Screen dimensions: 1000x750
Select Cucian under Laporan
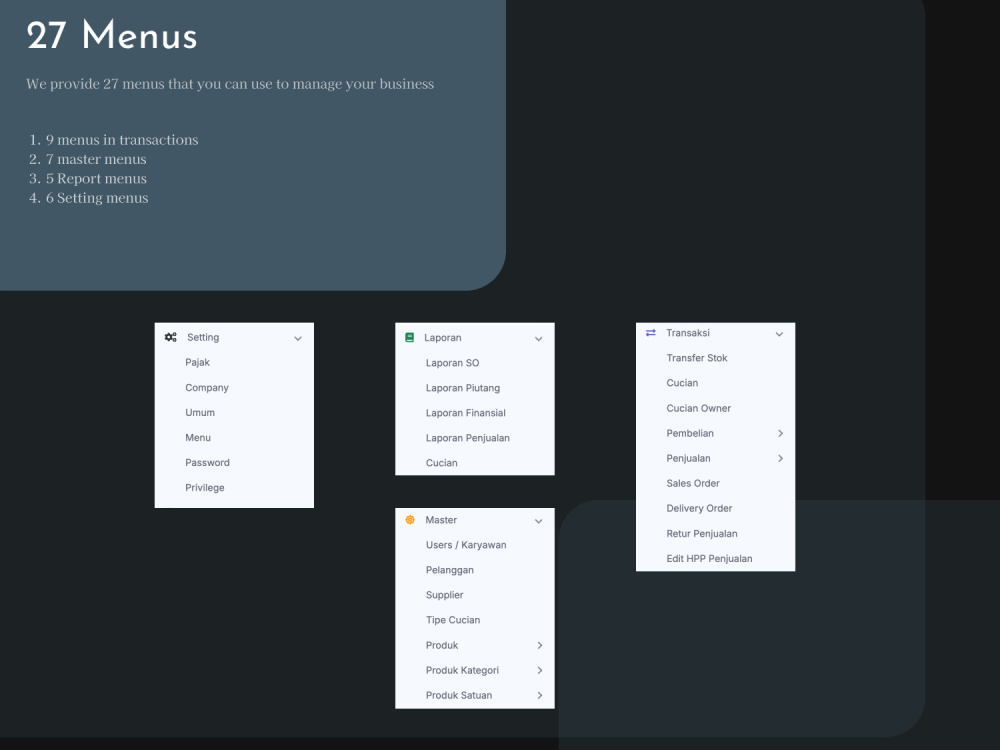(441, 463)
